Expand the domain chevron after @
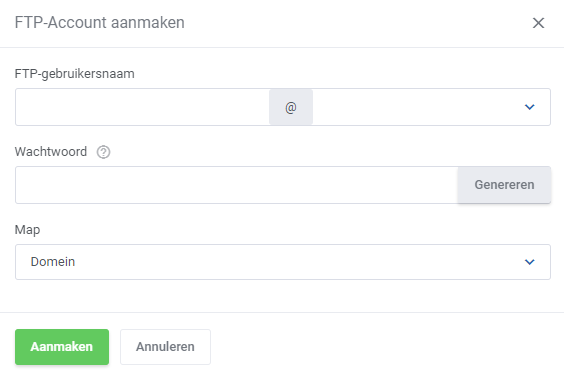Viewport: 564px width, 379px height. pos(529,107)
